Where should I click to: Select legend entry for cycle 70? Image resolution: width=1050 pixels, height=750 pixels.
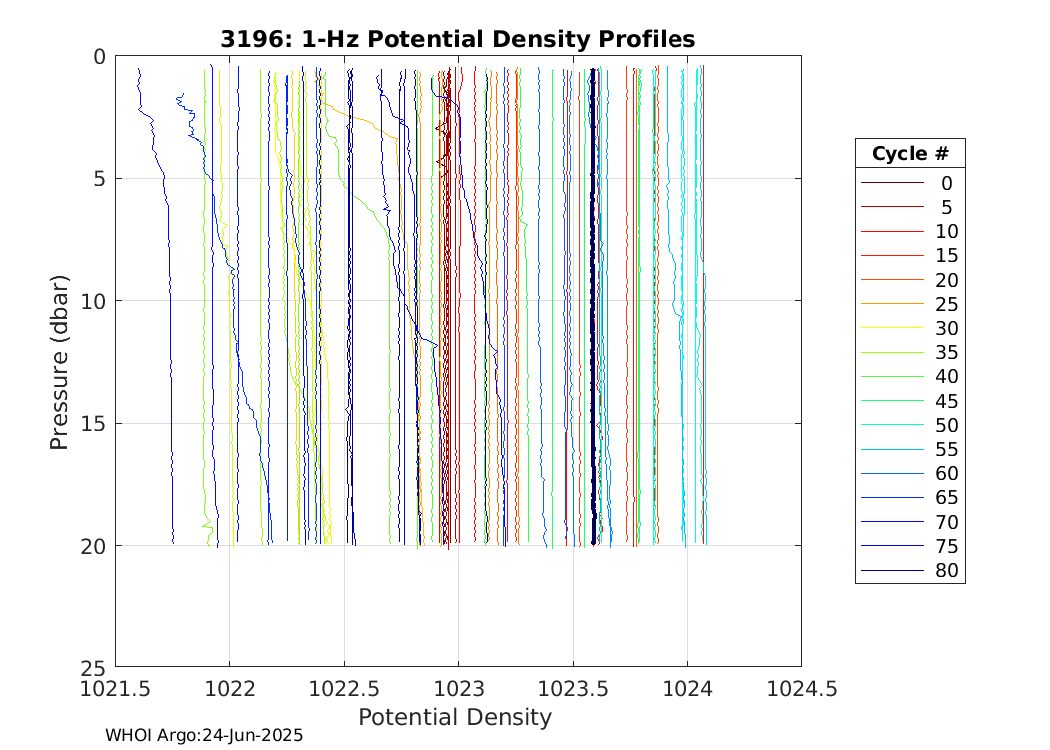tap(909, 522)
